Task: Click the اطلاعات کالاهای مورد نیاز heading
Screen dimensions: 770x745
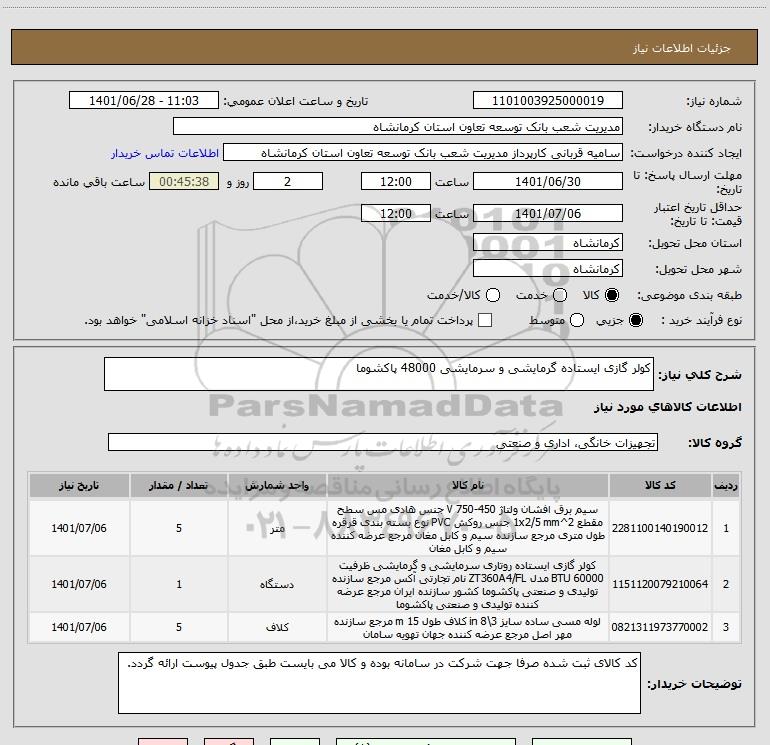Action: tap(668, 407)
